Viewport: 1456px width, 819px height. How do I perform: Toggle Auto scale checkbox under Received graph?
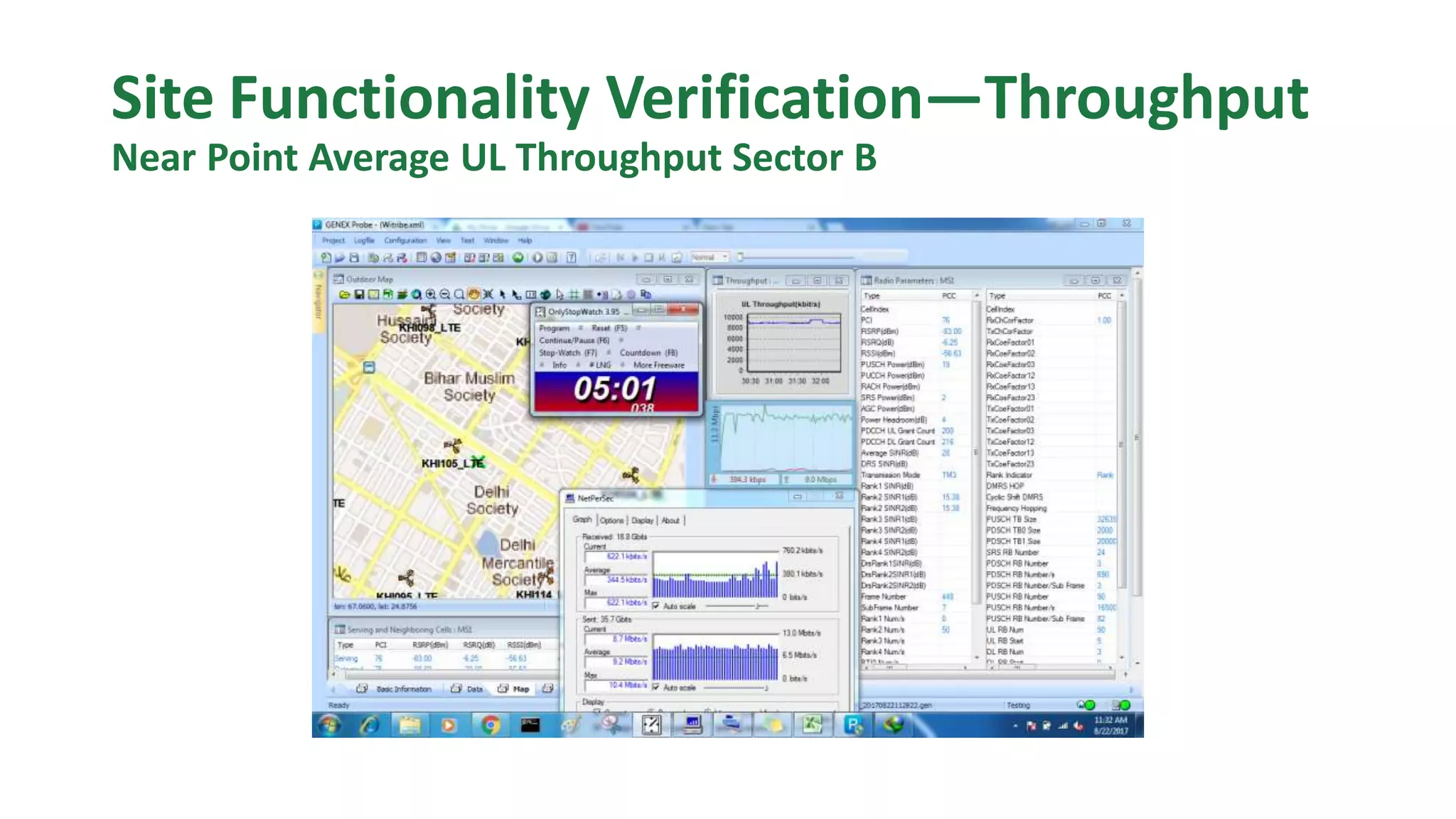click(655, 606)
